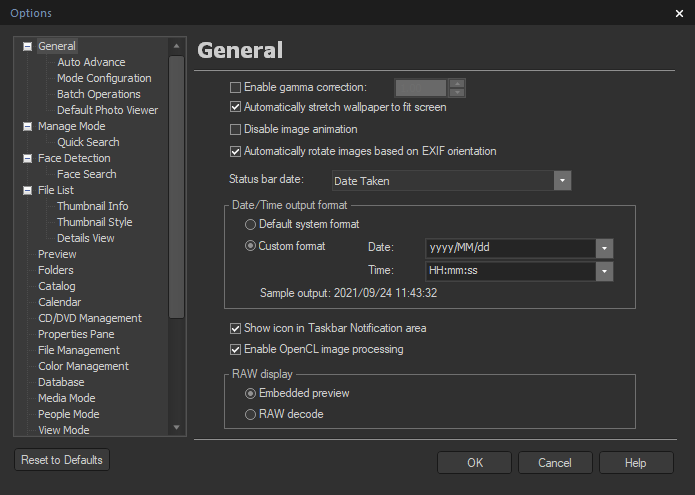Viewport: 695px width, 495px height.
Task: Open Calendar options page
Action: [59, 302]
